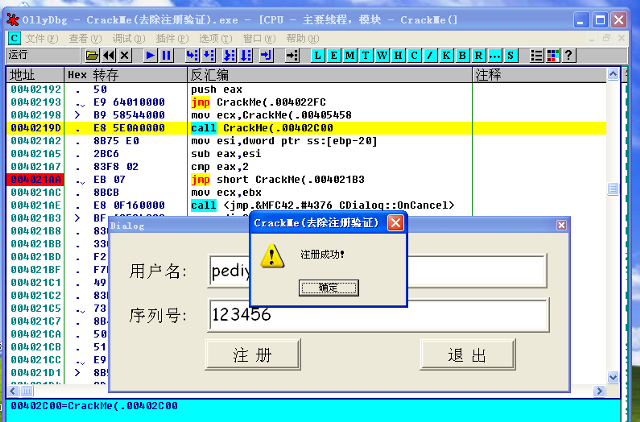This screenshot has height=422, width=640.
Task: Select the 'push eax' instruction row
Action: click(x=307, y=89)
